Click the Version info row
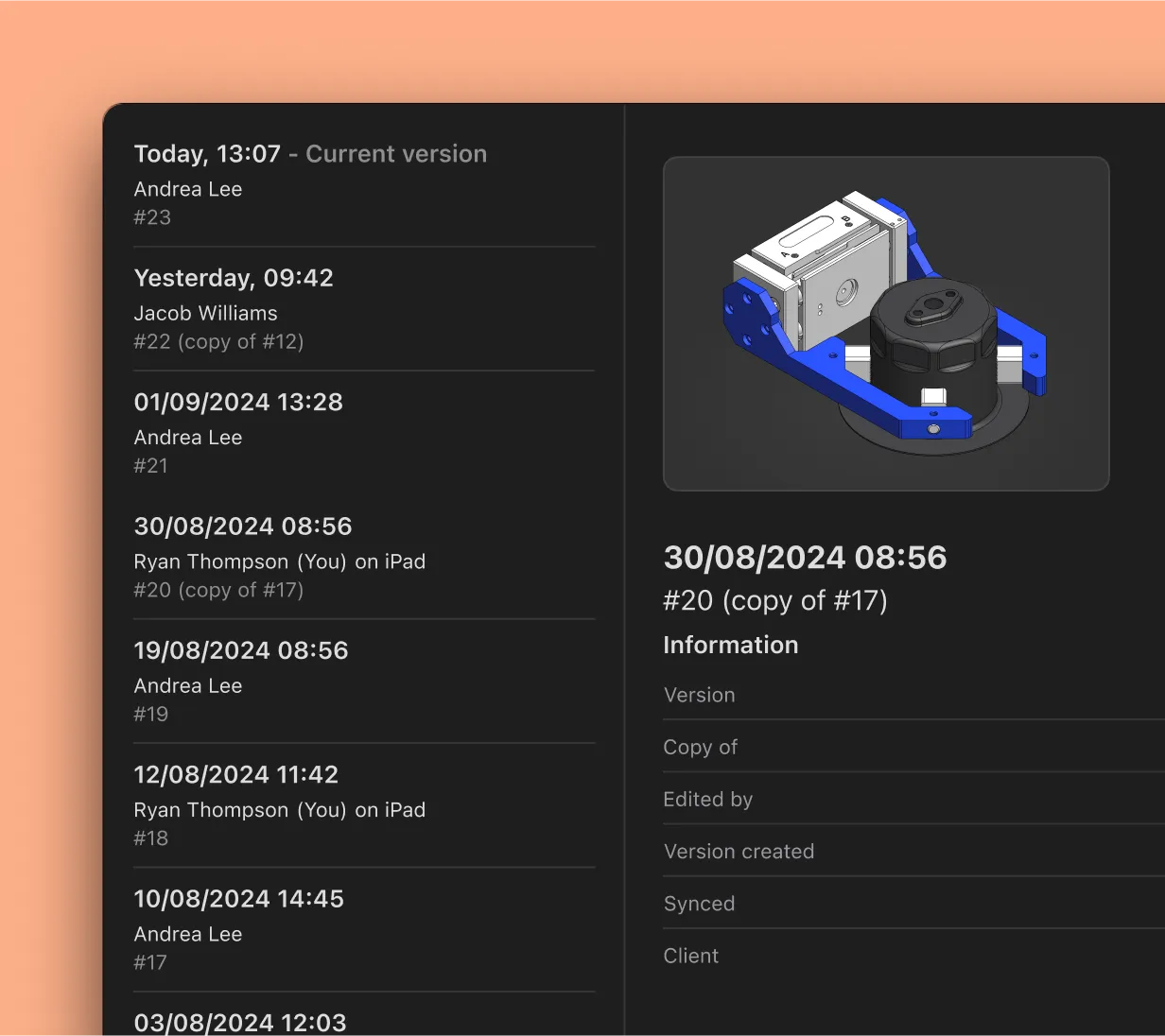Screen dimensions: 1165x1036 (913, 695)
